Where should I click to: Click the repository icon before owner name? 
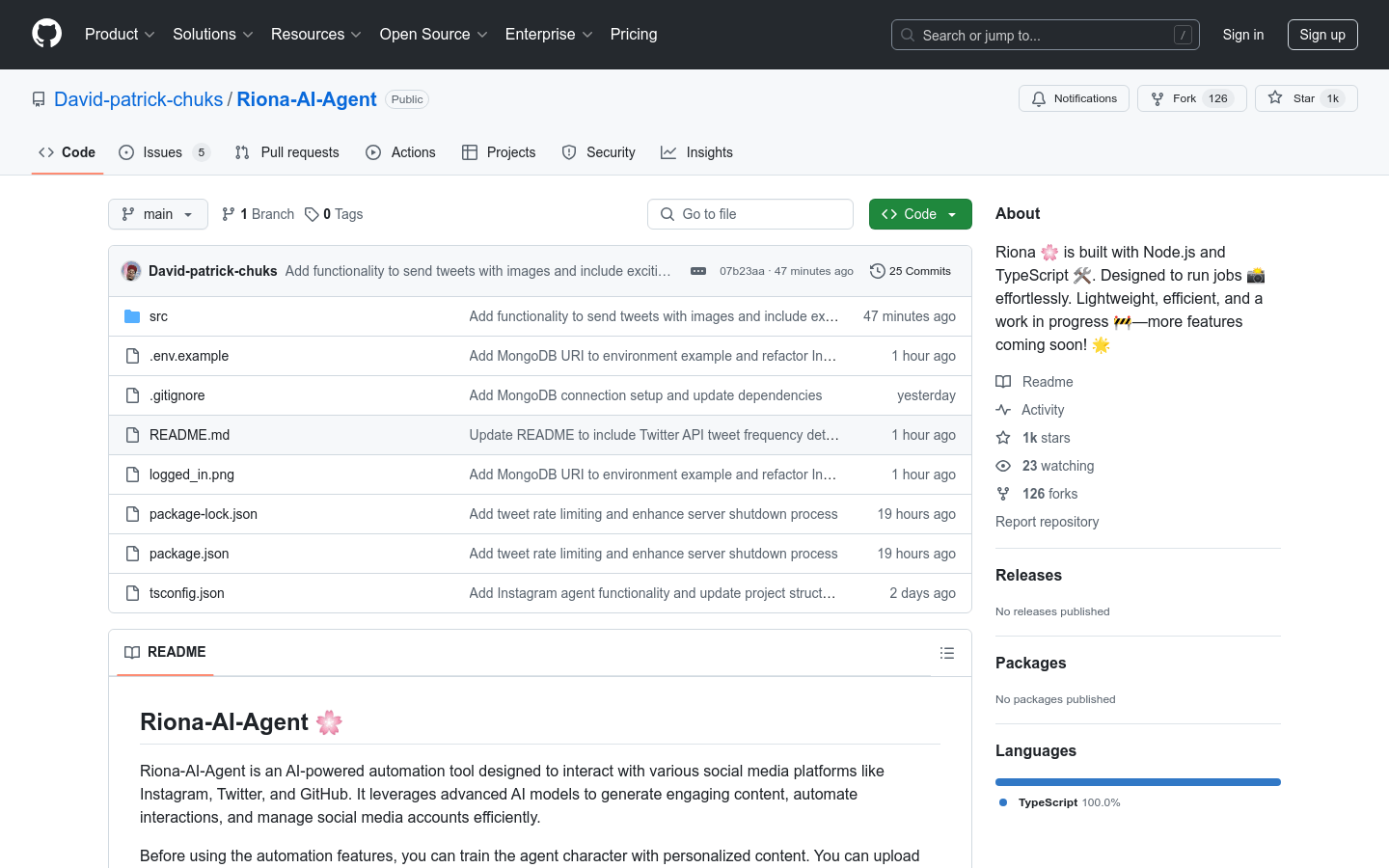click(x=39, y=99)
